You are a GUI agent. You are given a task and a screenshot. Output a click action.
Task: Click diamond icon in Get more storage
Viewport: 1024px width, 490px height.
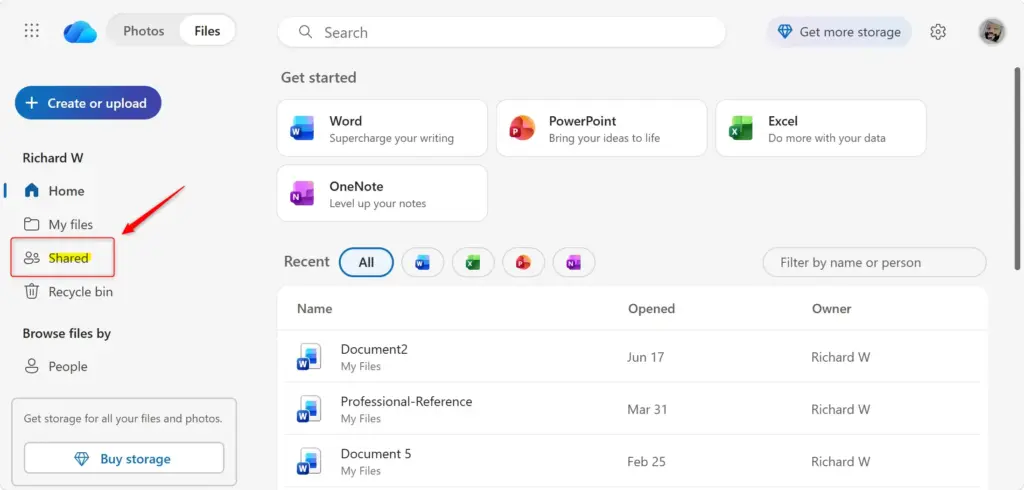785,32
